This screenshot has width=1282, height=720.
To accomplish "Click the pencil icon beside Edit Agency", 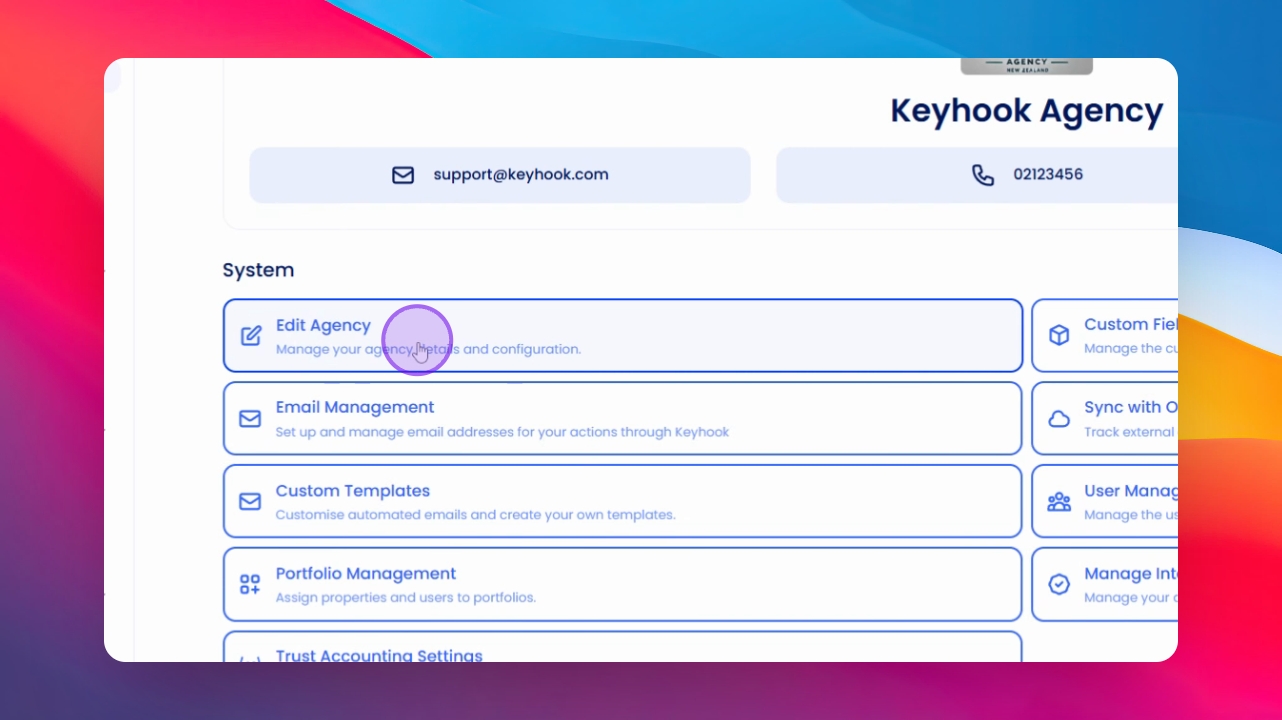I will click(x=251, y=335).
